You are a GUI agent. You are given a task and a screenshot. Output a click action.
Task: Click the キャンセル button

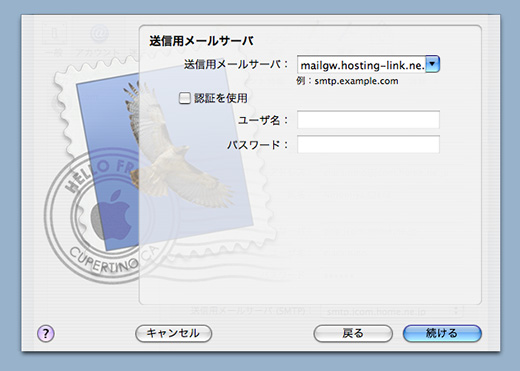(174, 333)
